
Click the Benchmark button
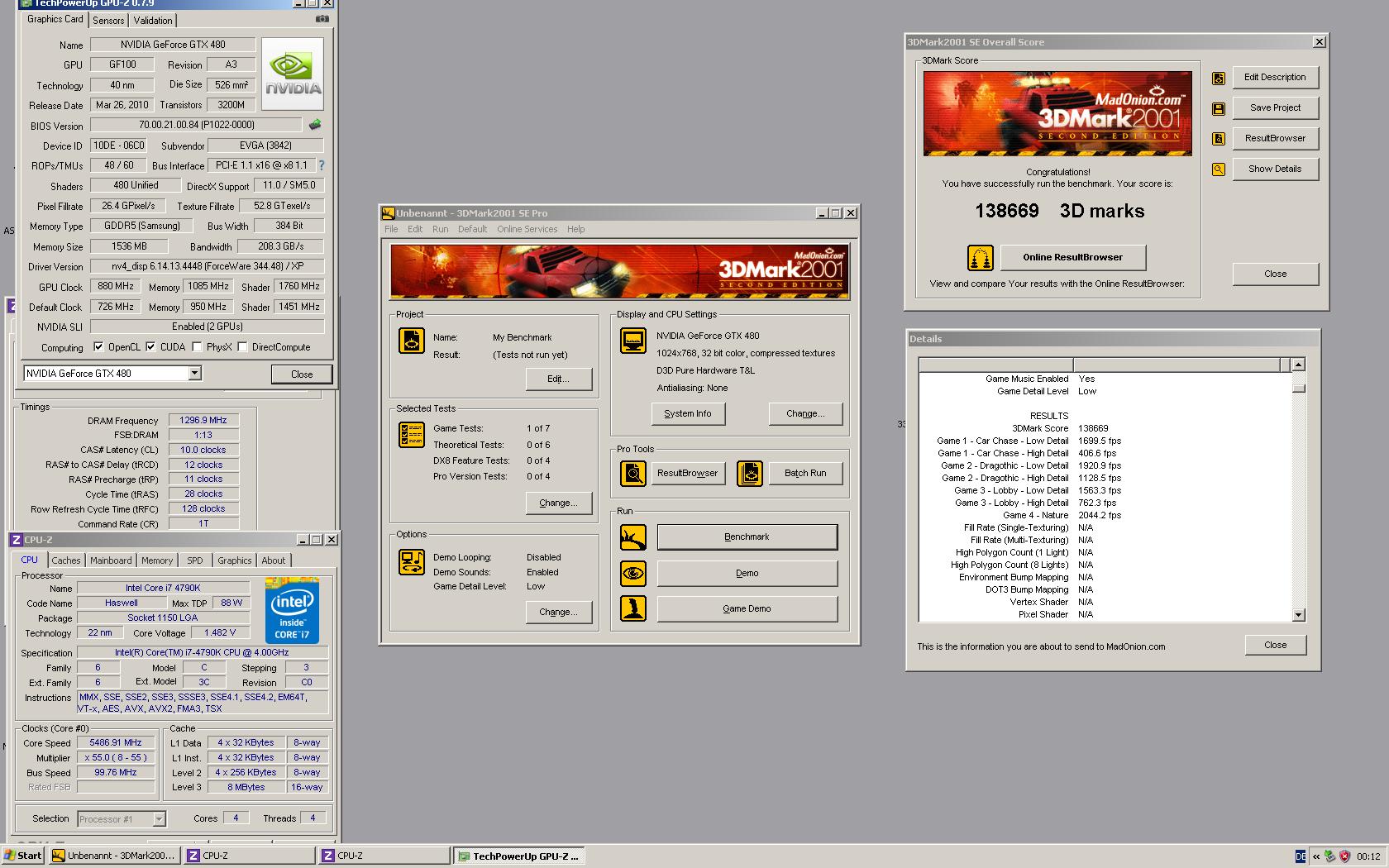[x=747, y=537]
